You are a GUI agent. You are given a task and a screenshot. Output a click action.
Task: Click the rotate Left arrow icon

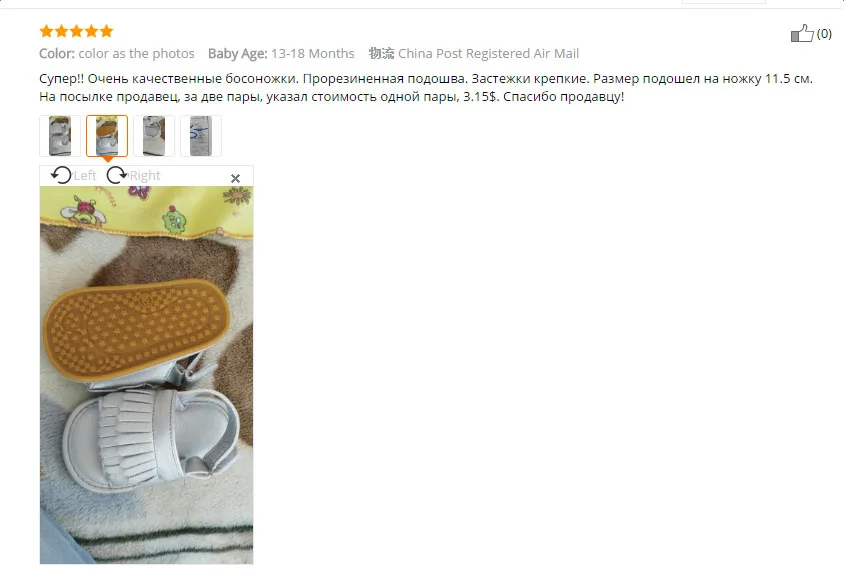[61, 175]
